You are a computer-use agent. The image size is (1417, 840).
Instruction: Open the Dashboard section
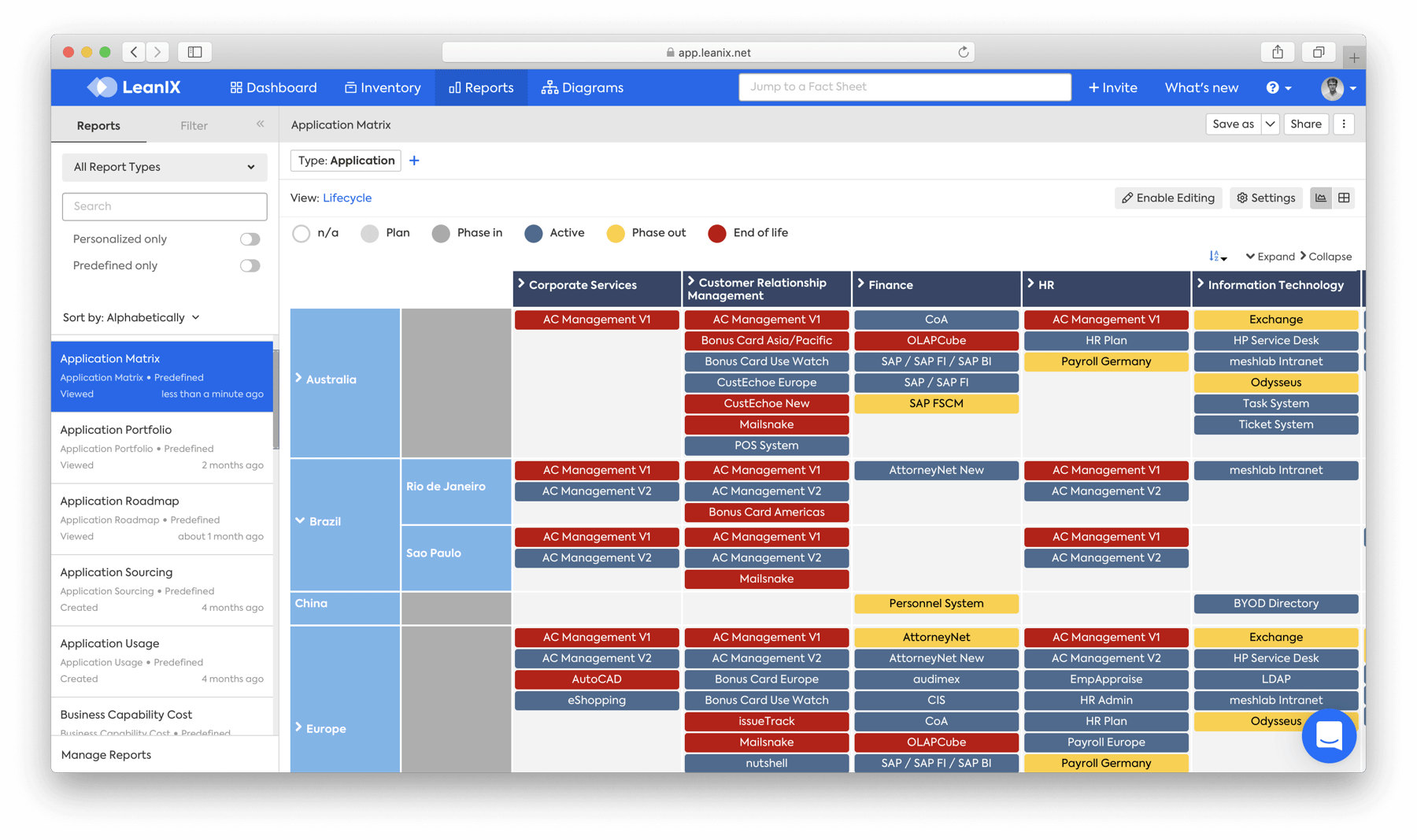coord(273,87)
